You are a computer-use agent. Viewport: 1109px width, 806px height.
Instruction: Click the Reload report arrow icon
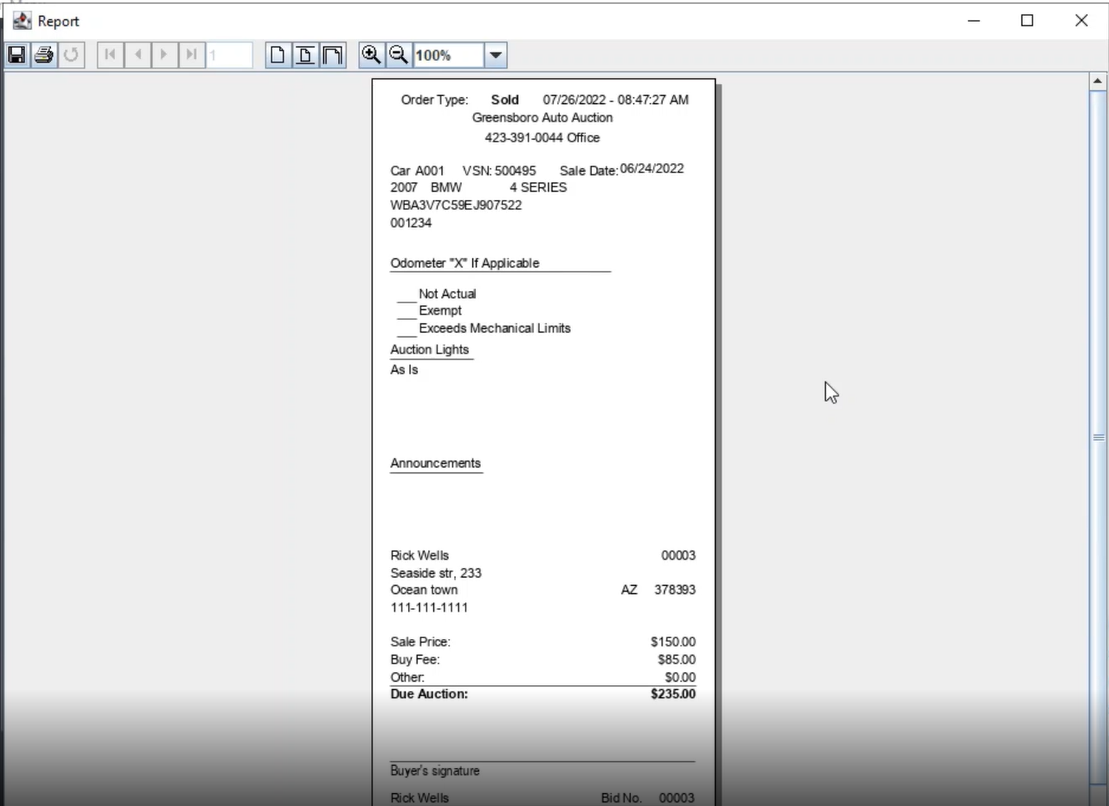tap(71, 55)
